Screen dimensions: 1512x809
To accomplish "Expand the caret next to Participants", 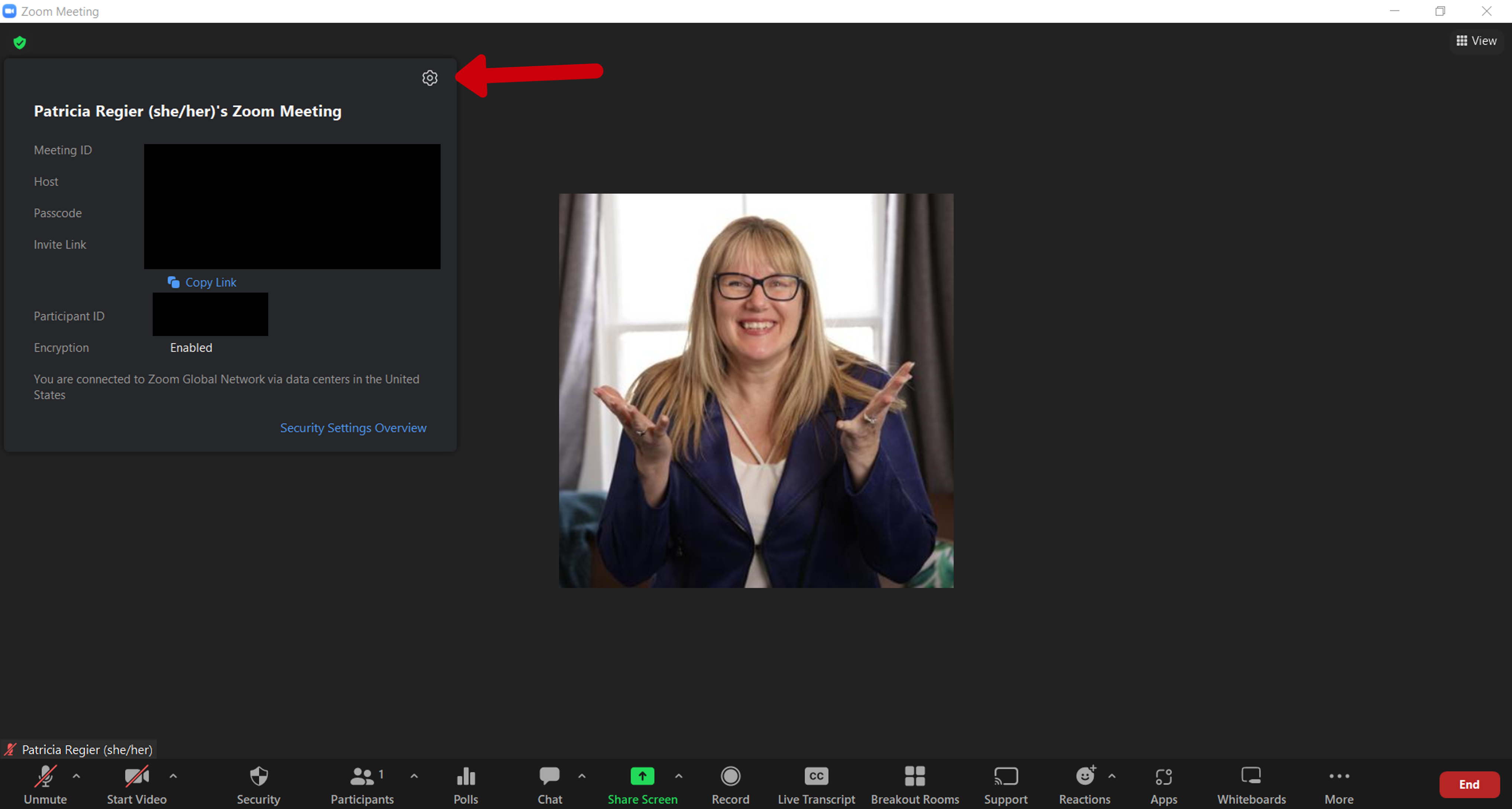I will click(414, 776).
